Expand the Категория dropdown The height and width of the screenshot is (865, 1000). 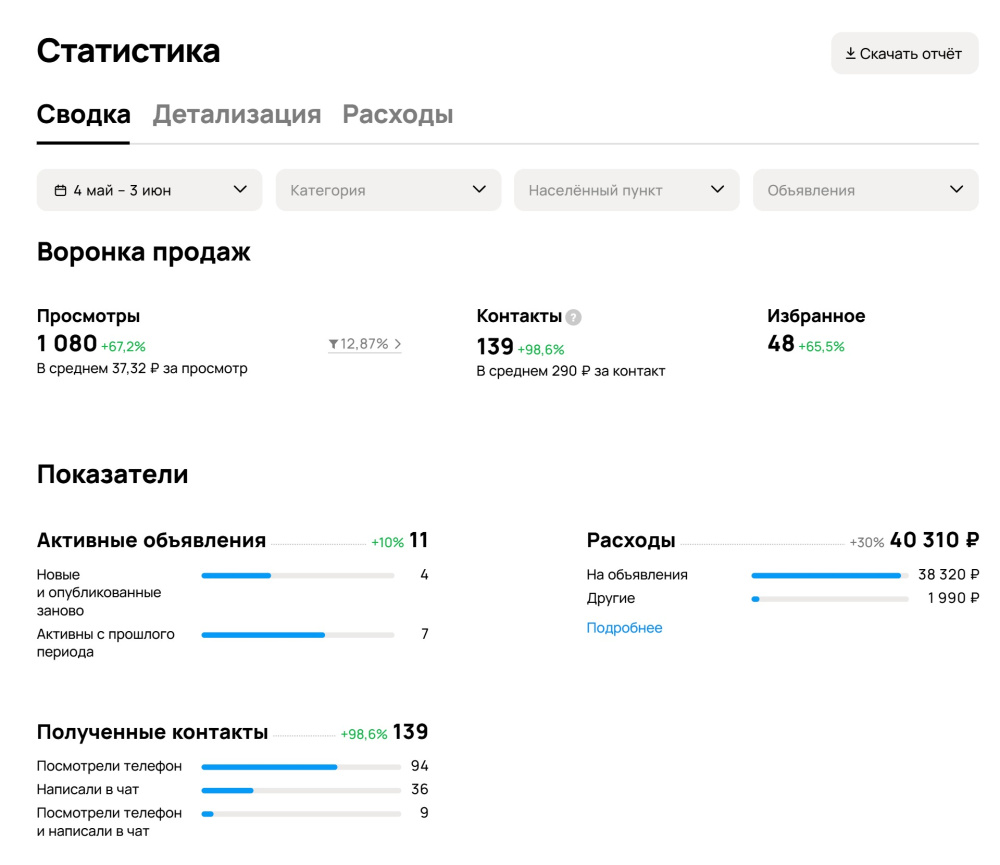point(388,190)
